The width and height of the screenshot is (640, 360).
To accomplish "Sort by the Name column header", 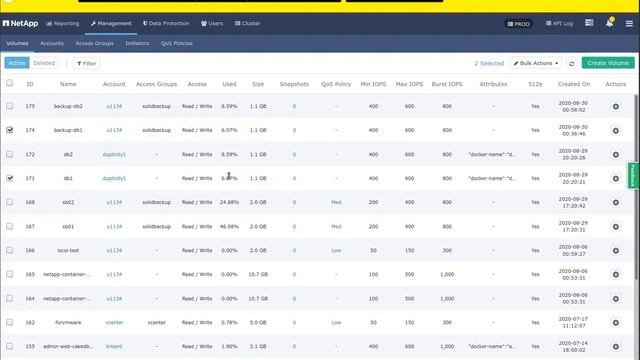I will pos(68,84).
